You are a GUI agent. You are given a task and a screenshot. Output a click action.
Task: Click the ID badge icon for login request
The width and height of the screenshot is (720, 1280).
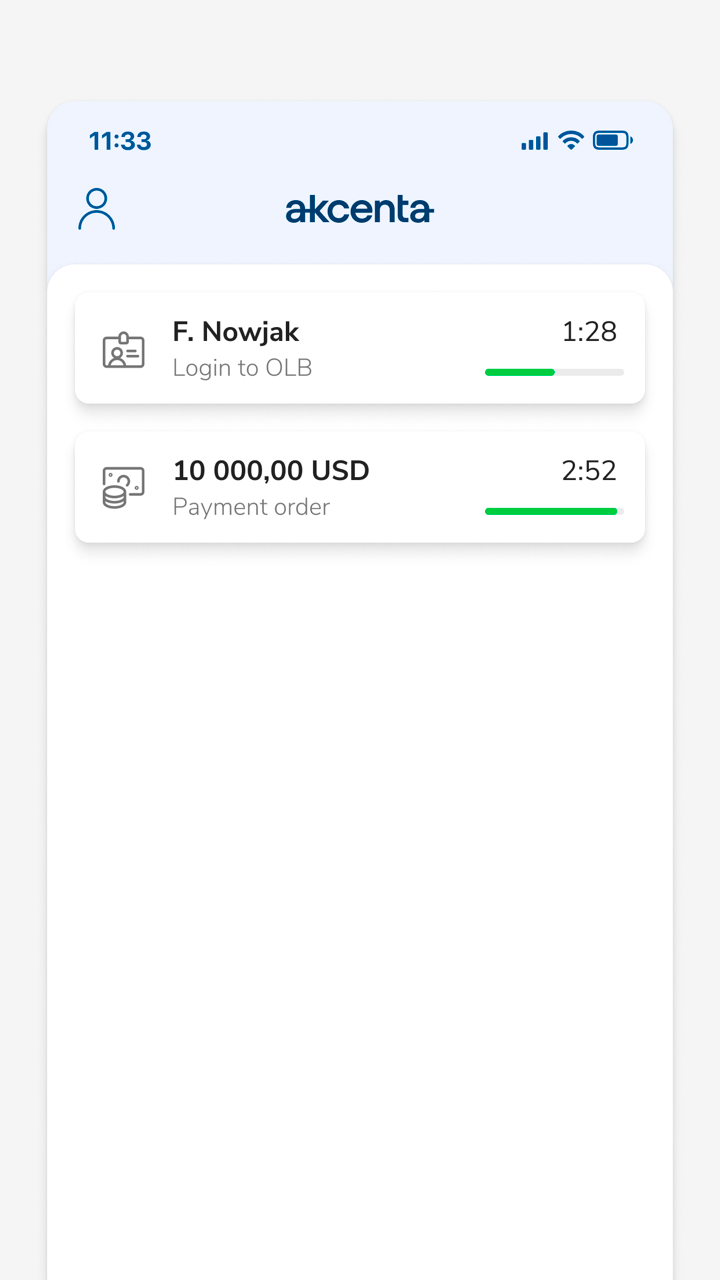(124, 350)
